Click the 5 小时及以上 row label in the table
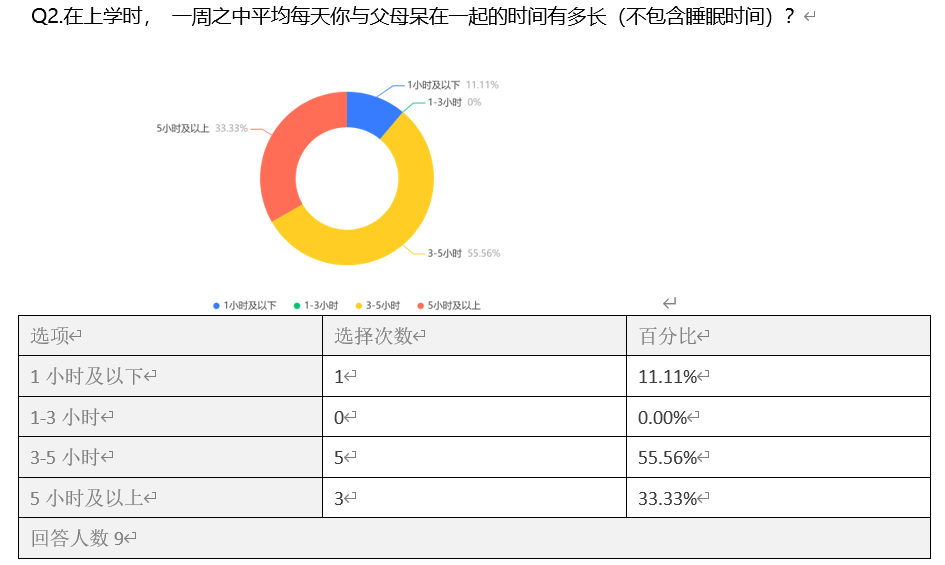 (170, 497)
